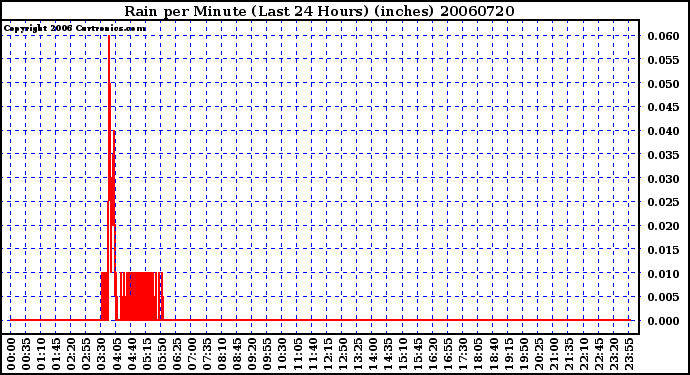This screenshot has width=690, height=375.
Task: Pick the 11:40 x-axis label
Action: [x=312, y=354]
